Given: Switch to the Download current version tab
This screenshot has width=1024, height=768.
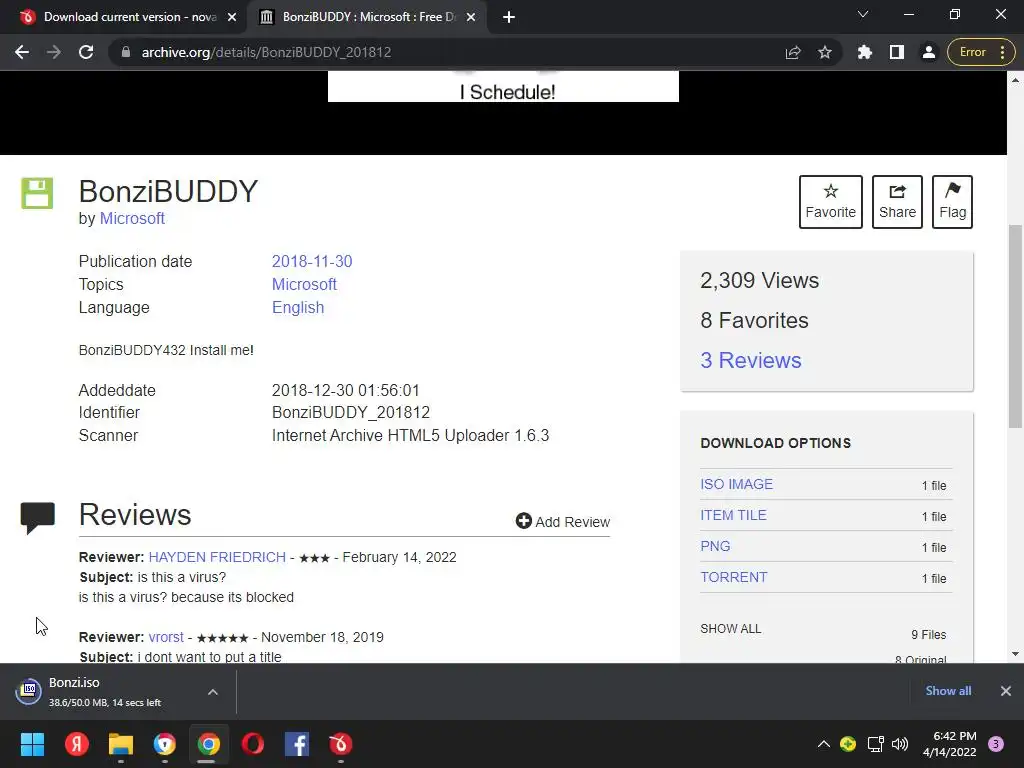Looking at the screenshot, I should tap(129, 17).
